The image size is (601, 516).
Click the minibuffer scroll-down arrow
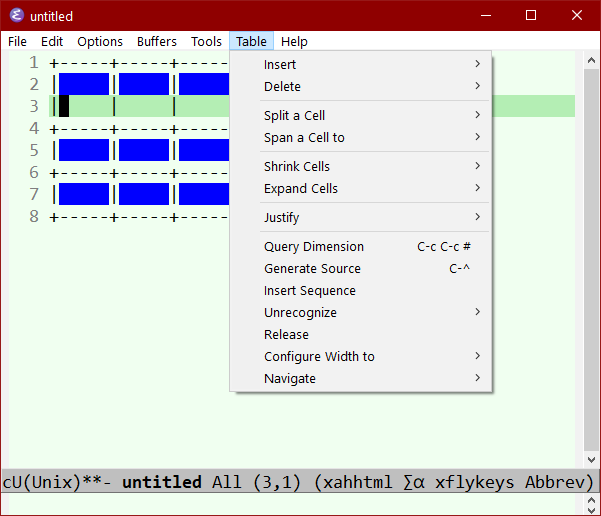(x=591, y=510)
